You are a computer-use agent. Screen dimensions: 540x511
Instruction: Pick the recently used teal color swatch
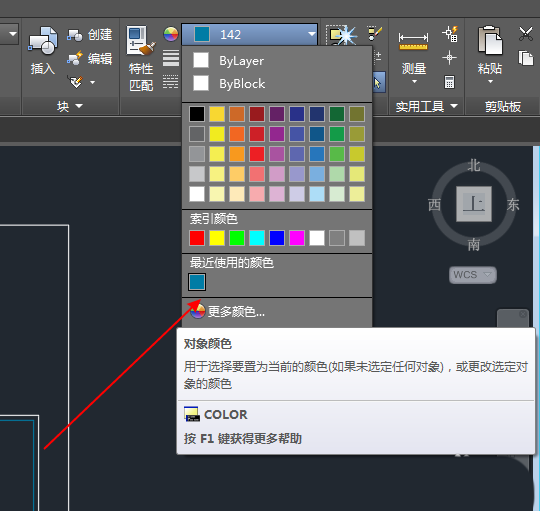point(197,282)
